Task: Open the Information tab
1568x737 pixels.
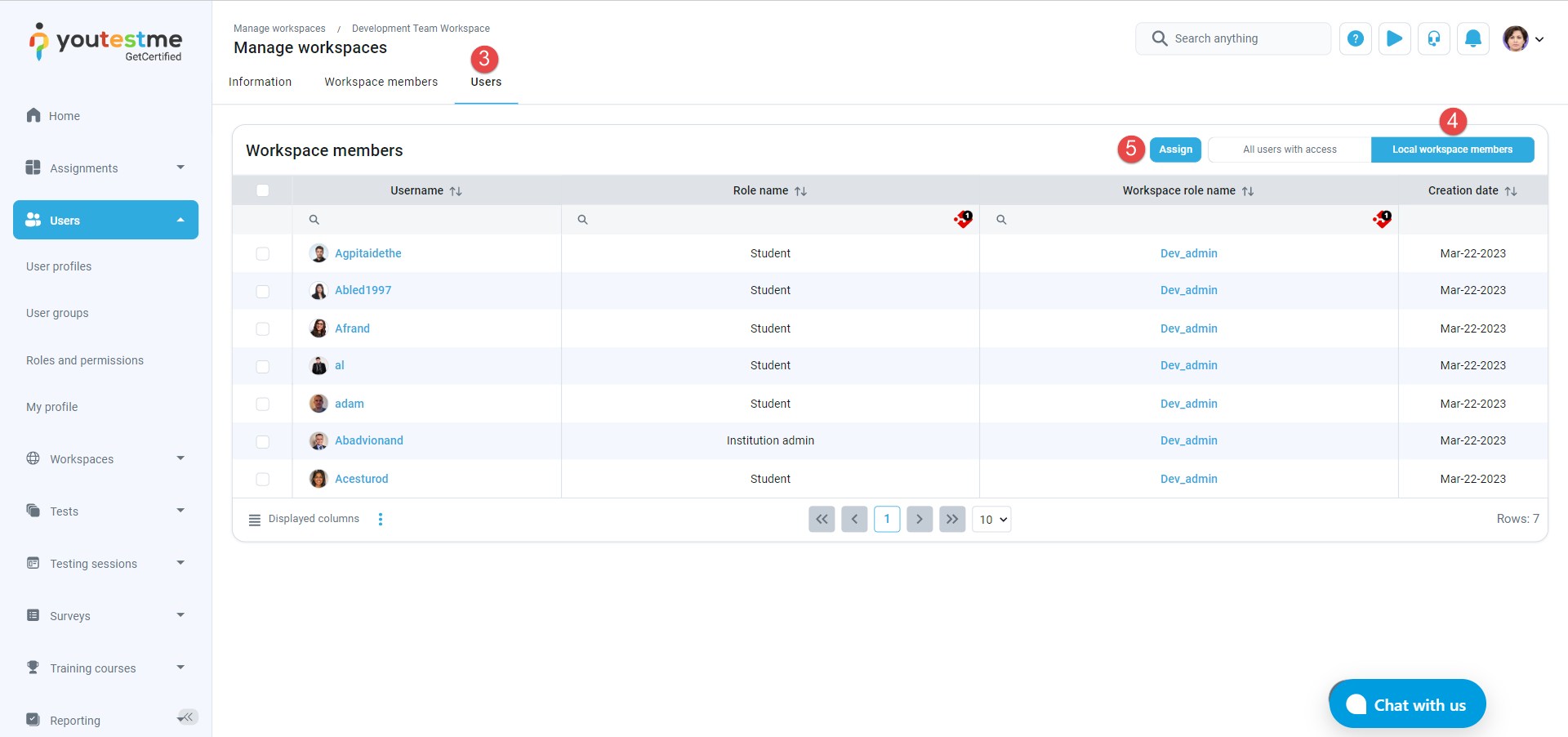Action: coord(260,82)
